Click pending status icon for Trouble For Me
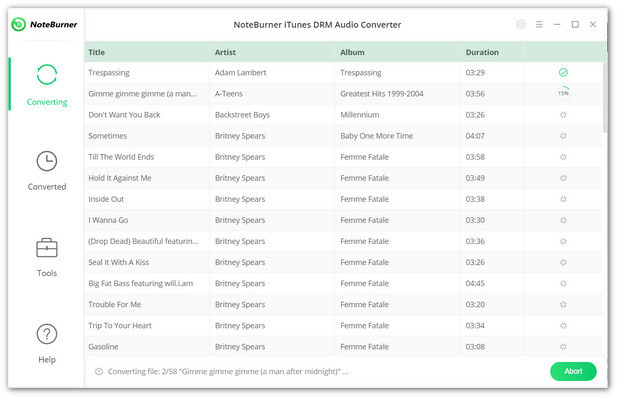The width and height of the screenshot is (617, 397). coord(563,304)
